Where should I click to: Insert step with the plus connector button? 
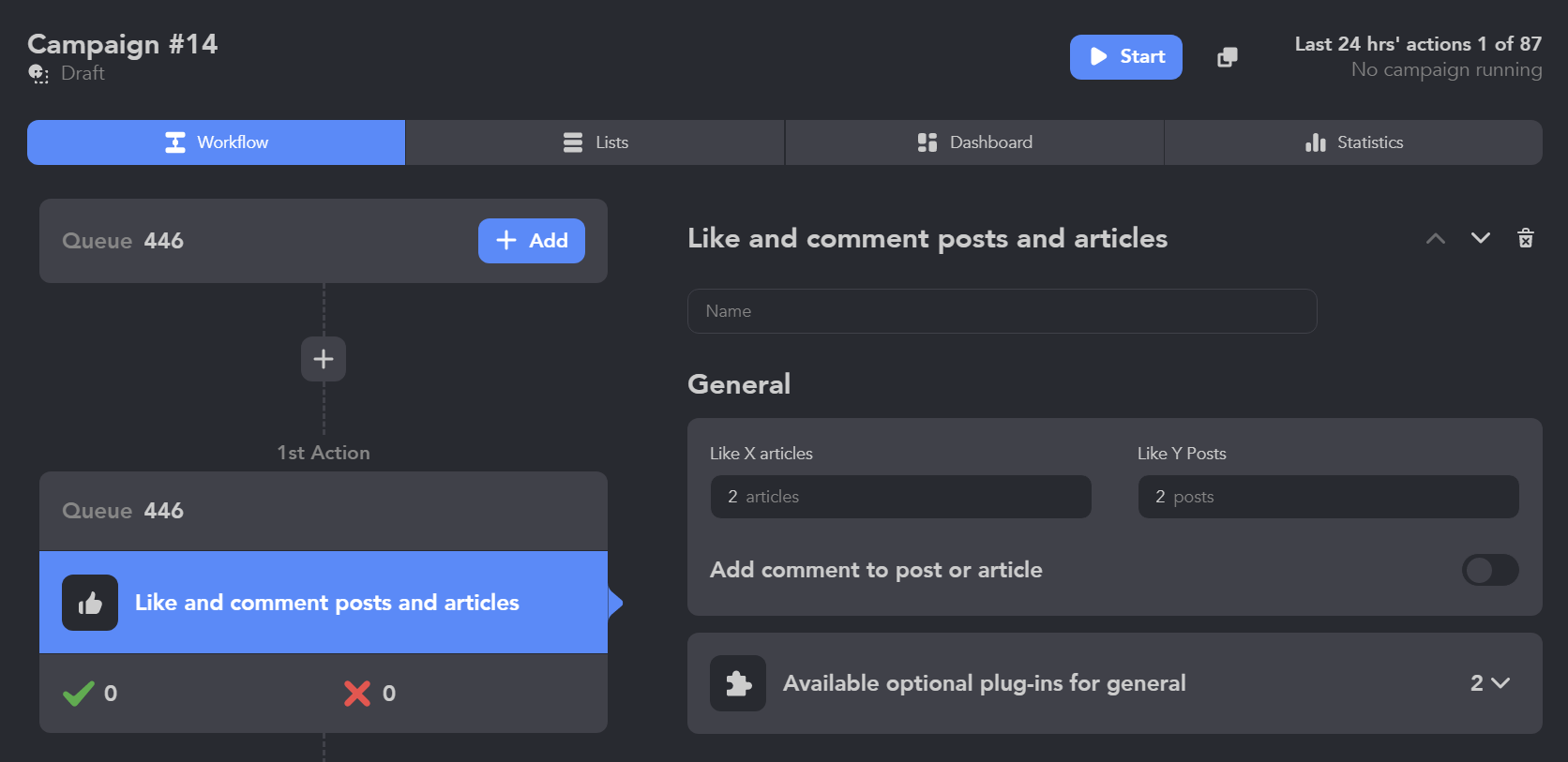point(324,359)
